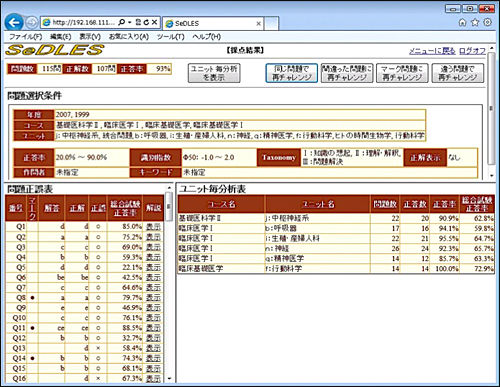Sort by マーク column header
Screen dimensions: 500x387
coord(32,208)
